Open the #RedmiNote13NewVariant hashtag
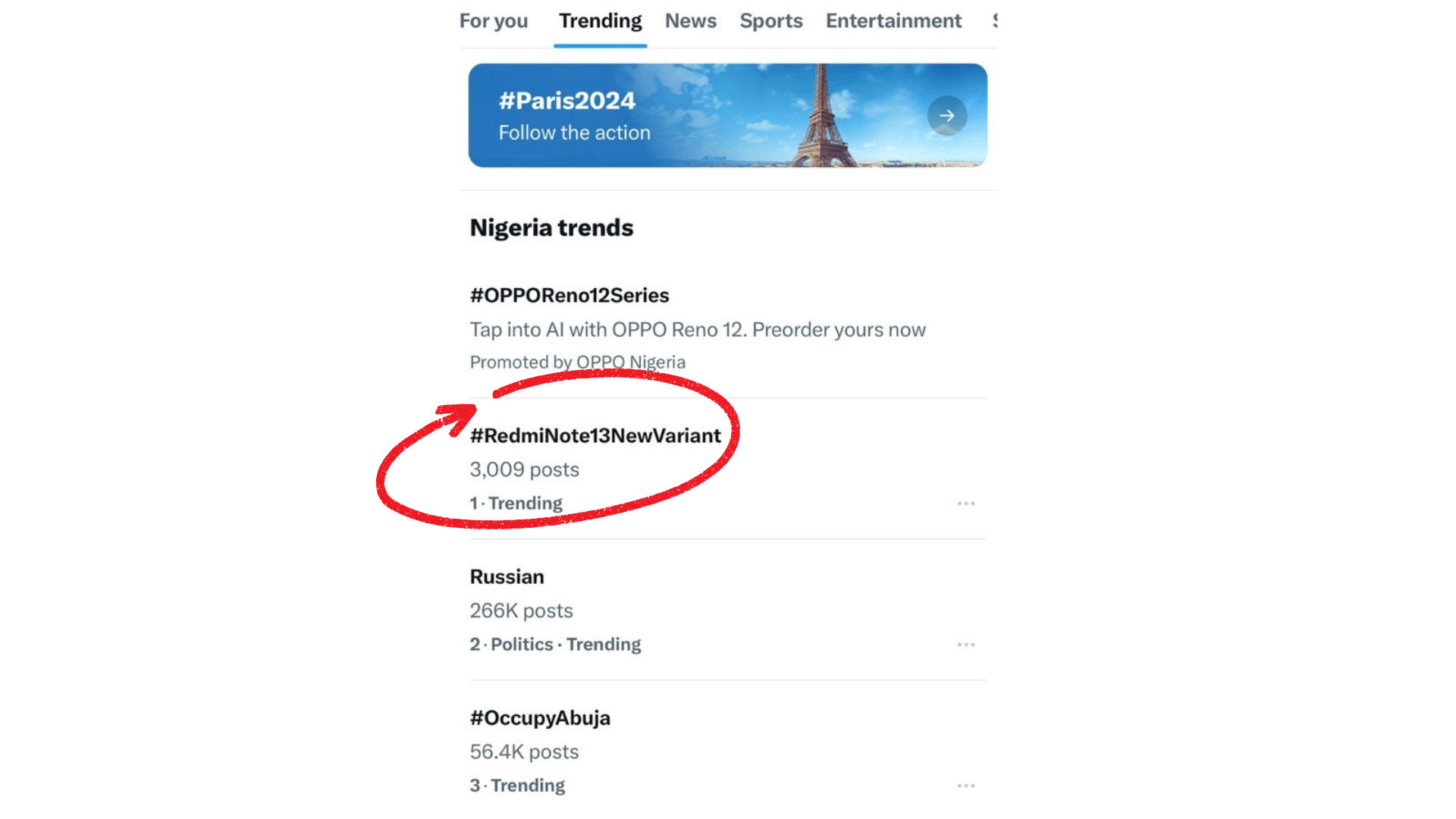Image resolution: width=1456 pixels, height=819 pixels. [595, 436]
